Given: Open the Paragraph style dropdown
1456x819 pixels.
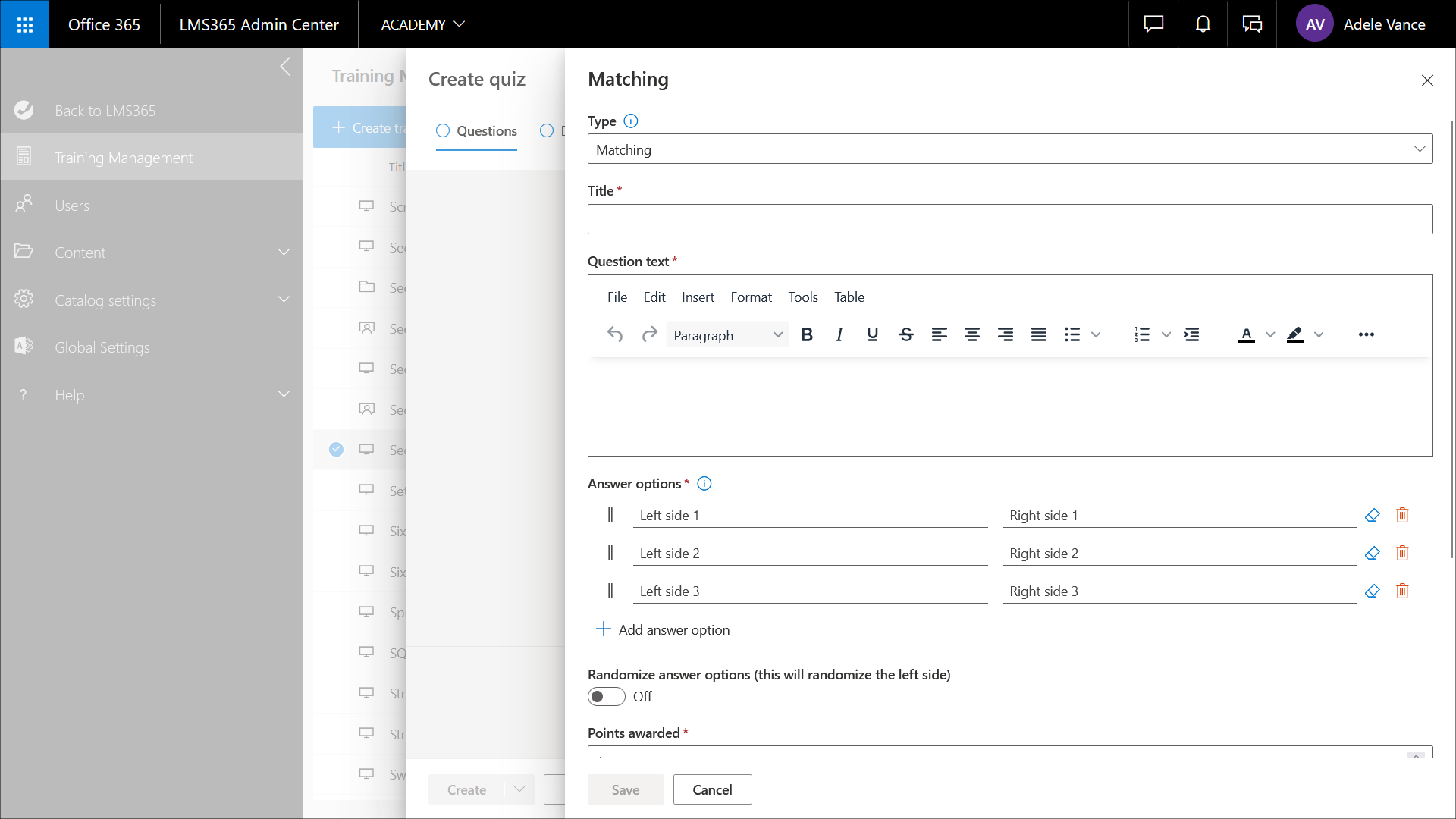Looking at the screenshot, I should pos(726,335).
